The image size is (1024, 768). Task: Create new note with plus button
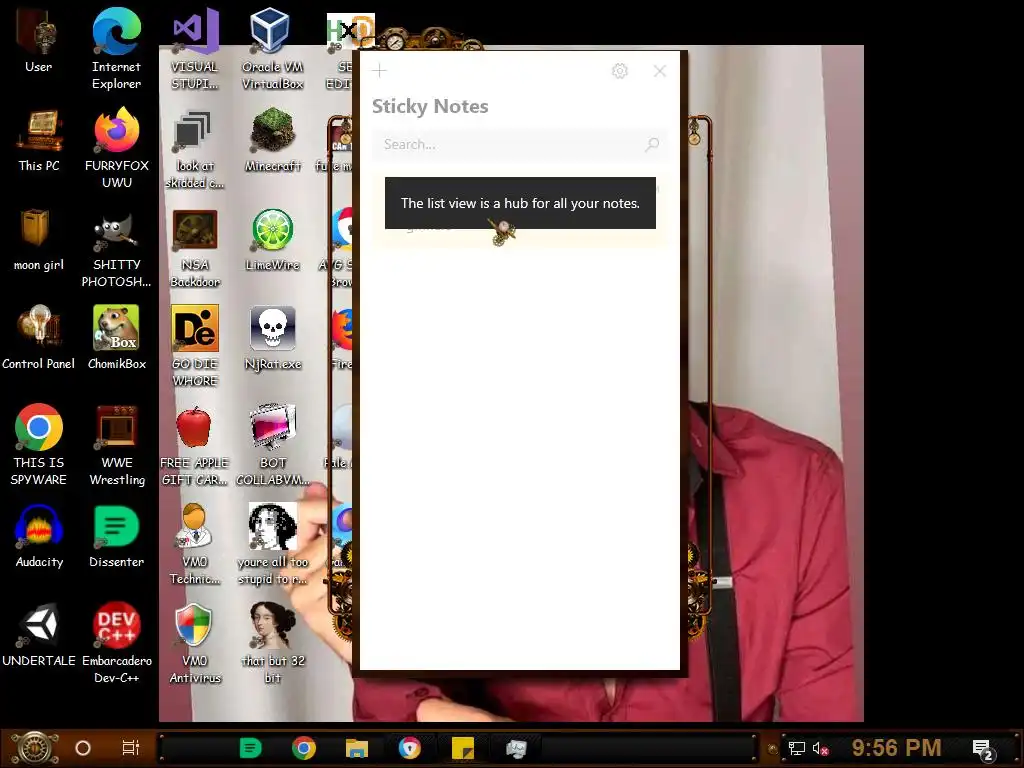[379, 71]
